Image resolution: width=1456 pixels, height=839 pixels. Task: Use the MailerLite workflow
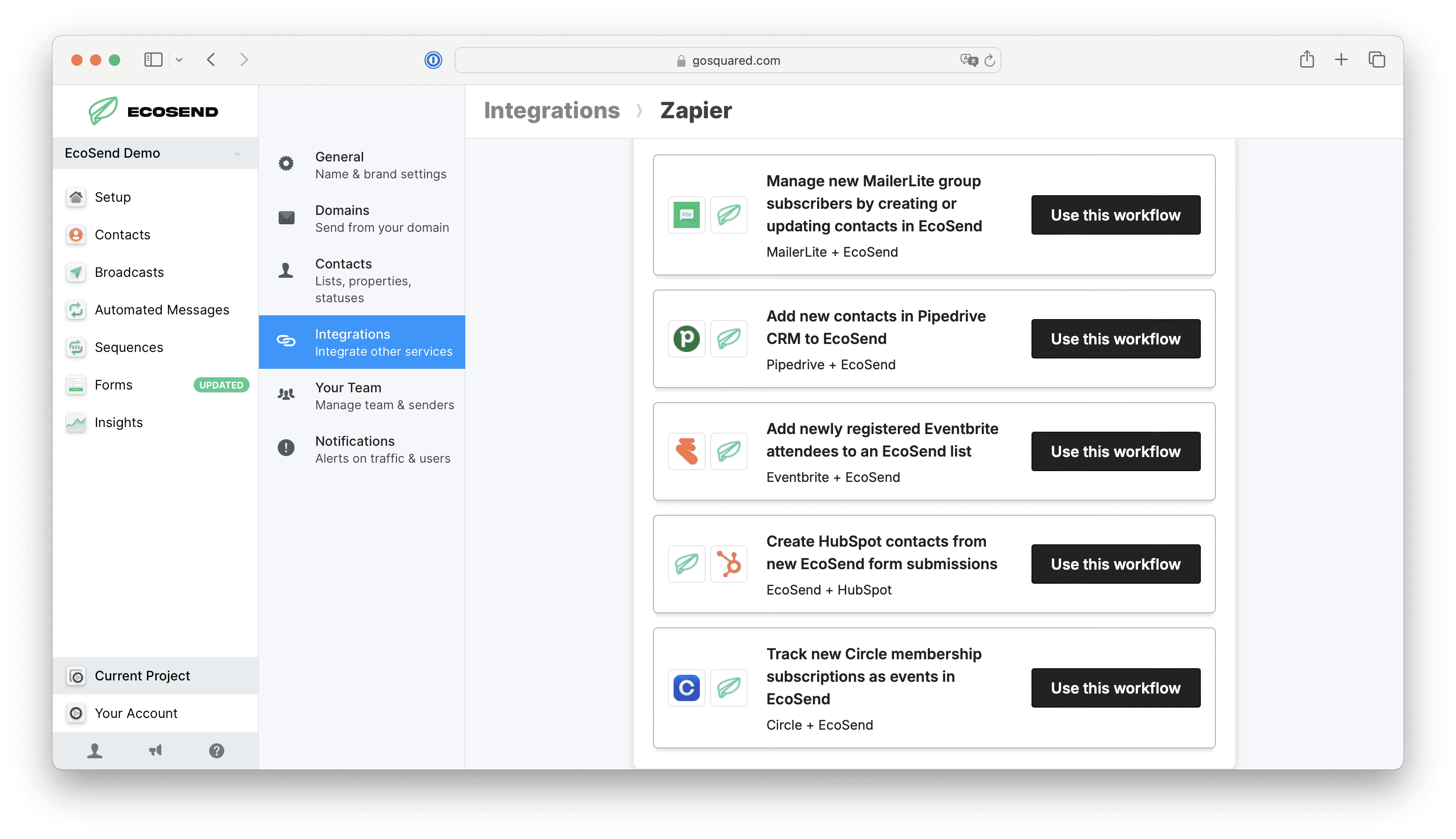pos(1115,215)
